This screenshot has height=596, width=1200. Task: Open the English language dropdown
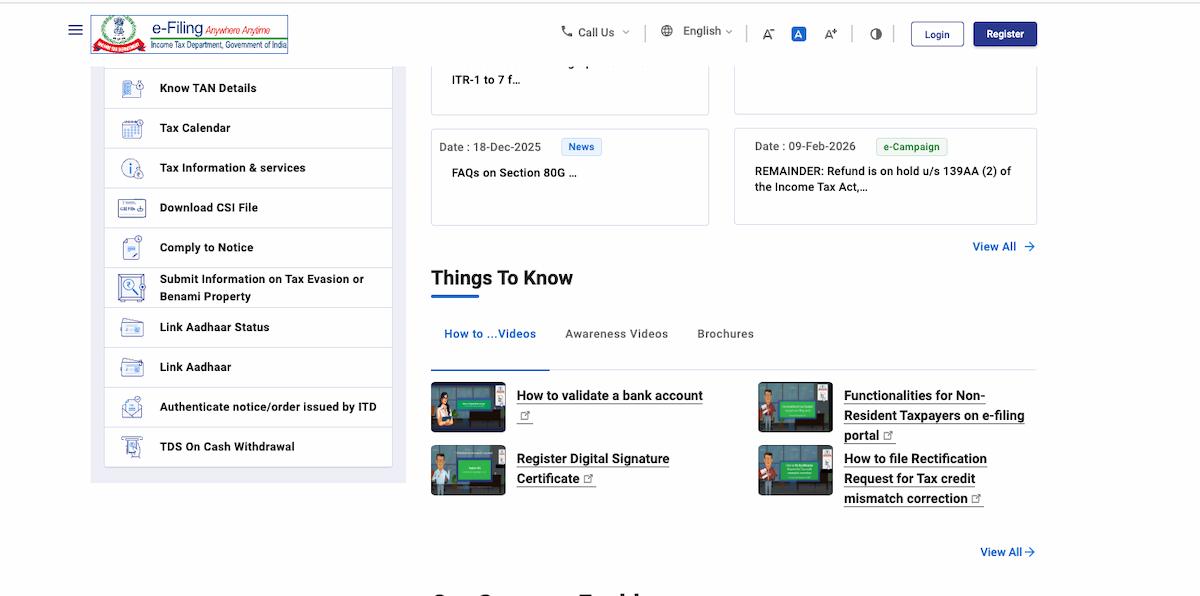coord(698,32)
